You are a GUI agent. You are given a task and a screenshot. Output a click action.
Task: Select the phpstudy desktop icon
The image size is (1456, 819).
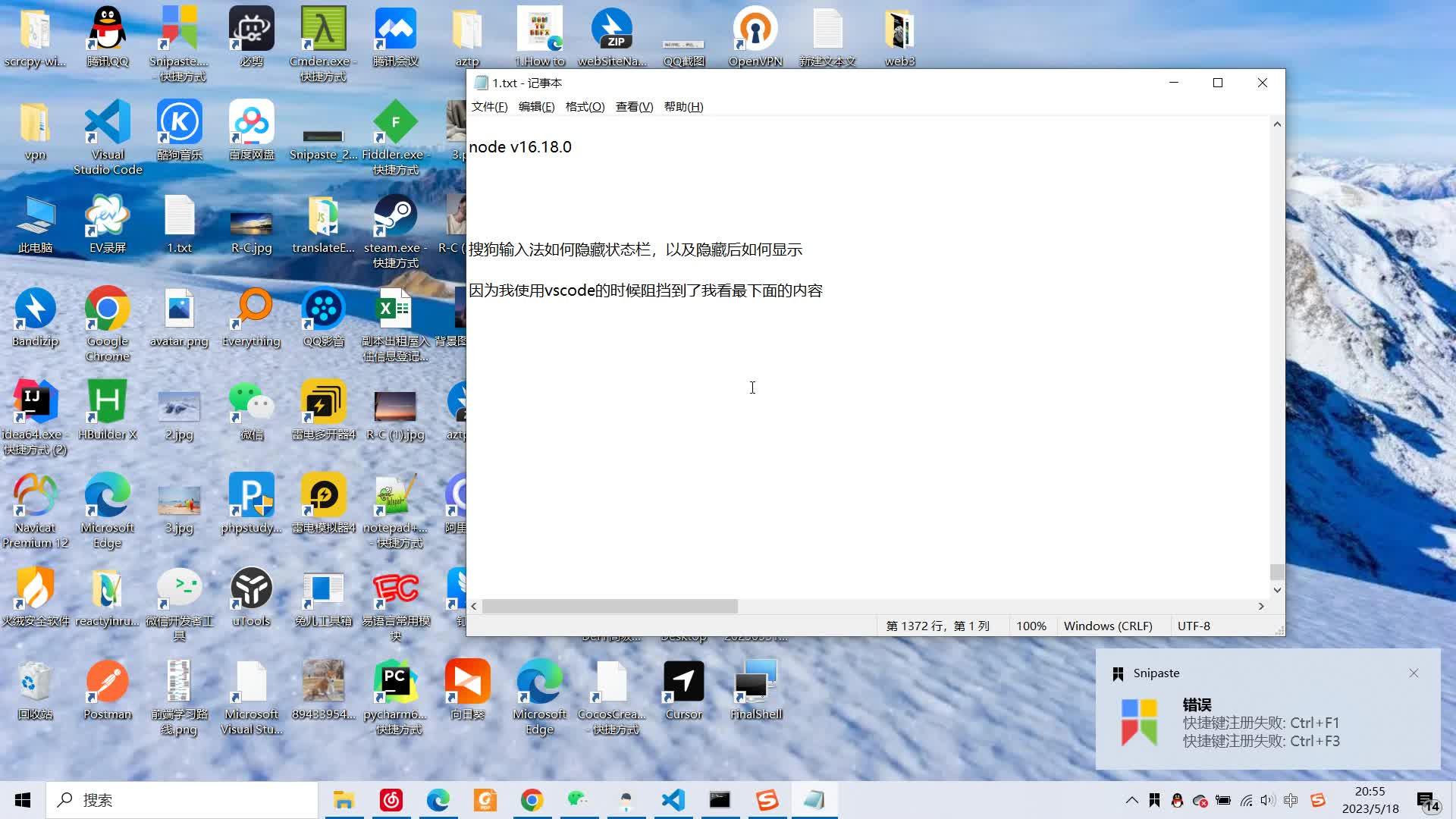coord(252,503)
